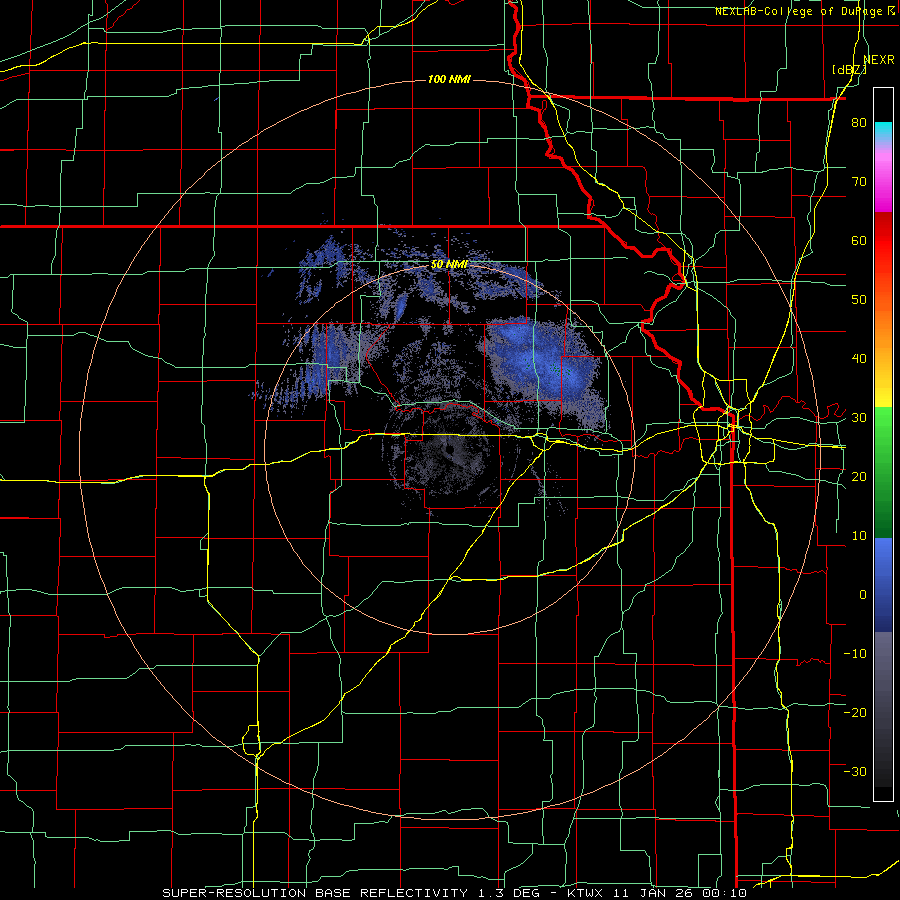Pick the red segment of the color bar
900x900 pixels.
883,241
